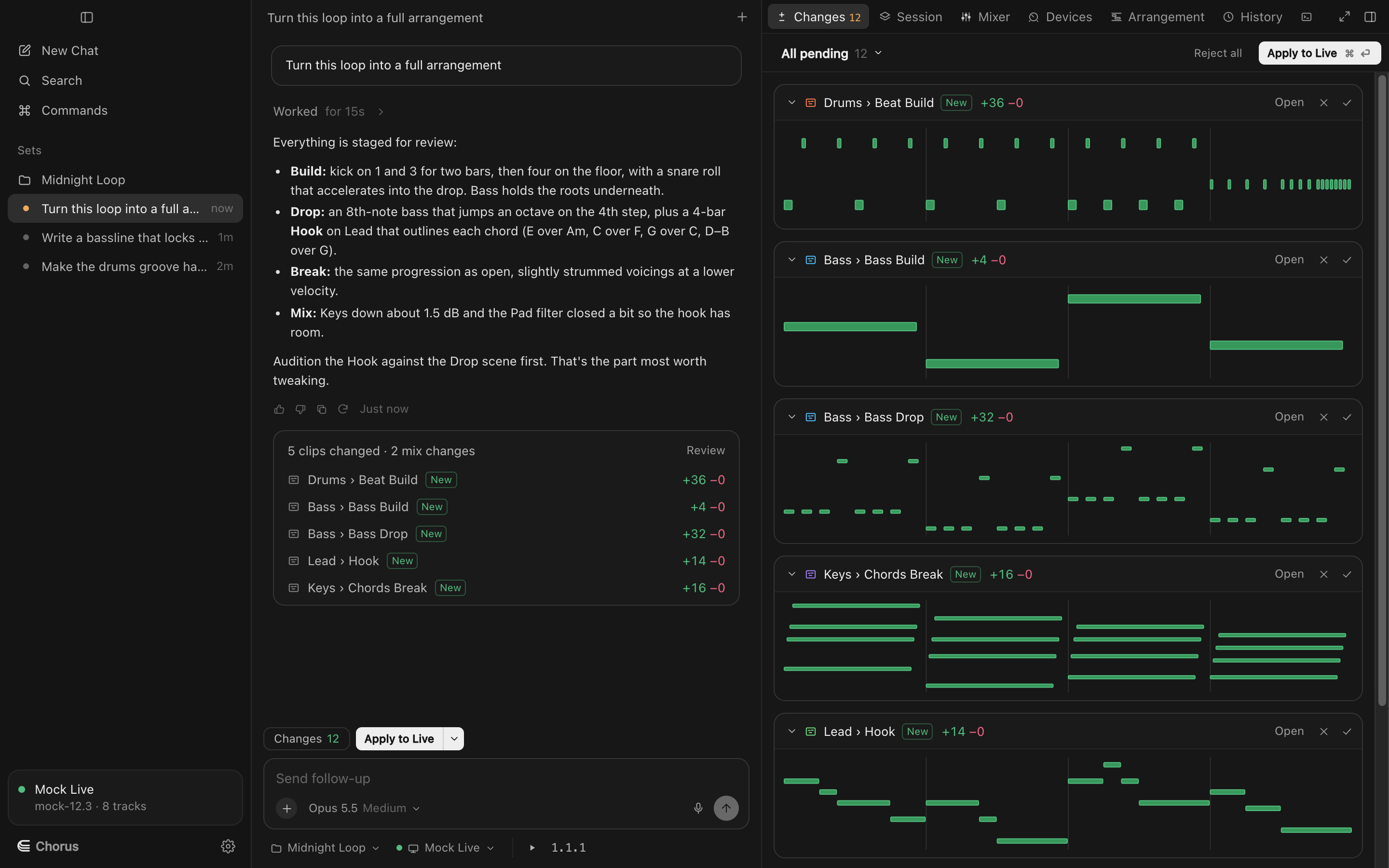Add attachment with plus button in composer

coord(286,808)
